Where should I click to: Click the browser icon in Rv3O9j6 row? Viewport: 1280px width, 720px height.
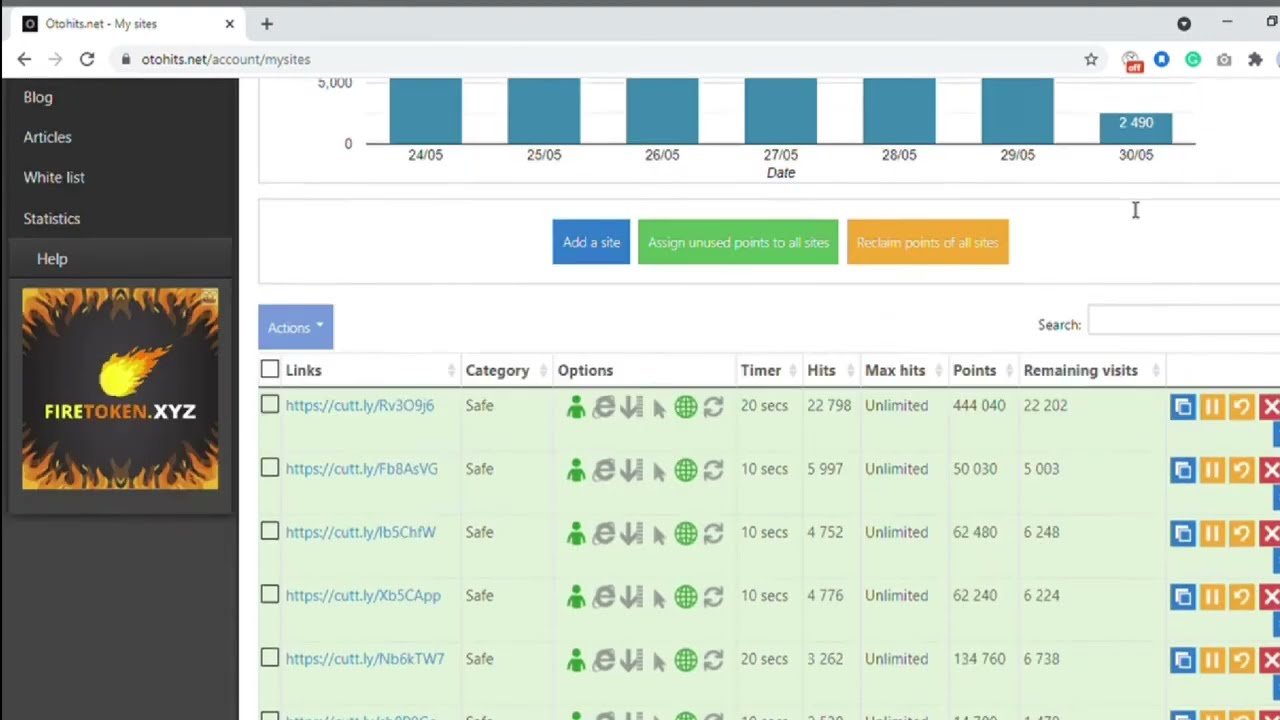point(603,406)
